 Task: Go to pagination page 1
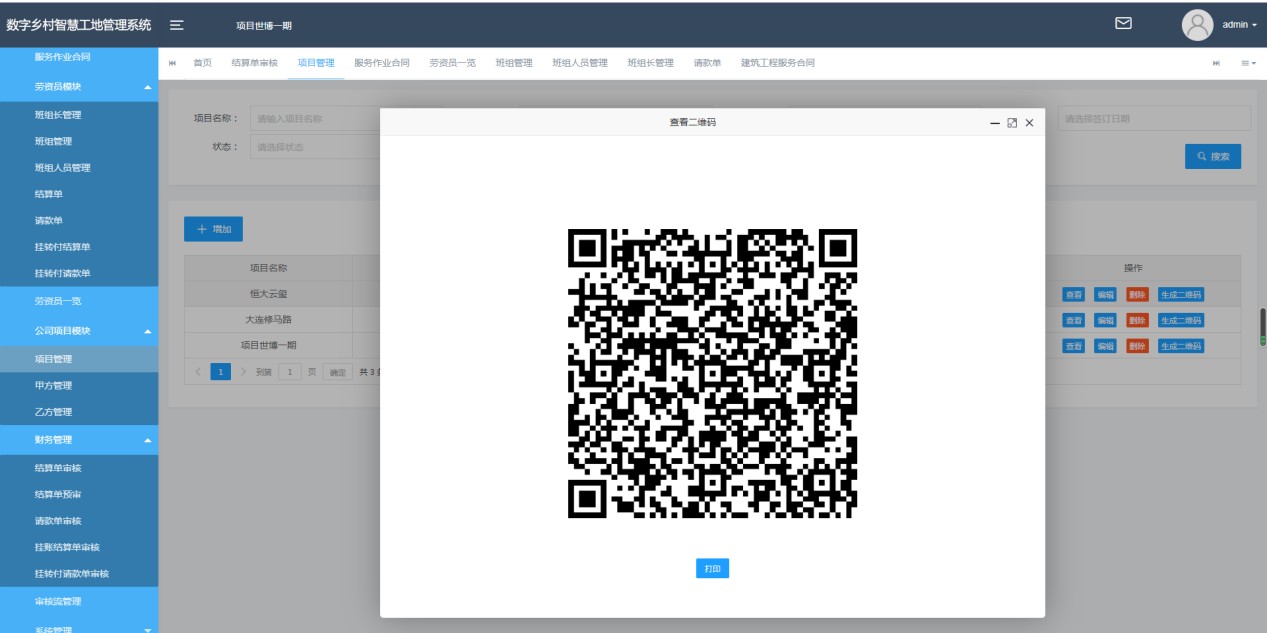tap(220, 372)
